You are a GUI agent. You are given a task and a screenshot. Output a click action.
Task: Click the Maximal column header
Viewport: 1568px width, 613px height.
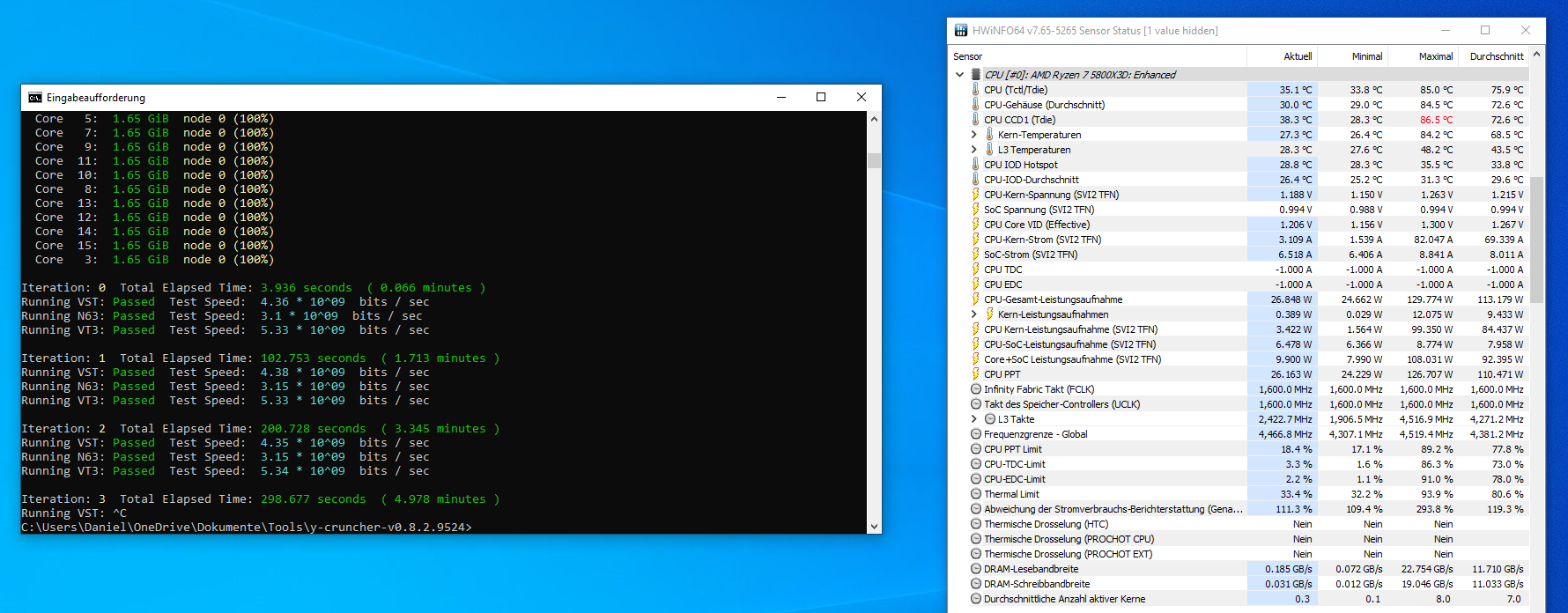[x=1423, y=56]
